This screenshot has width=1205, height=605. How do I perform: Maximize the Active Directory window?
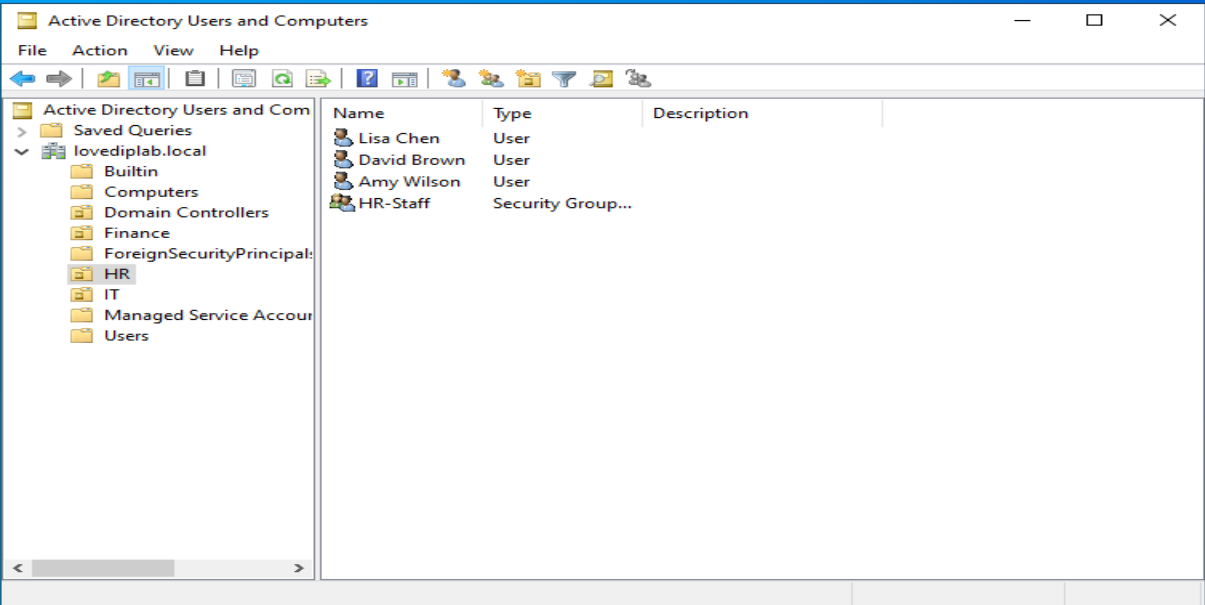(1095, 19)
